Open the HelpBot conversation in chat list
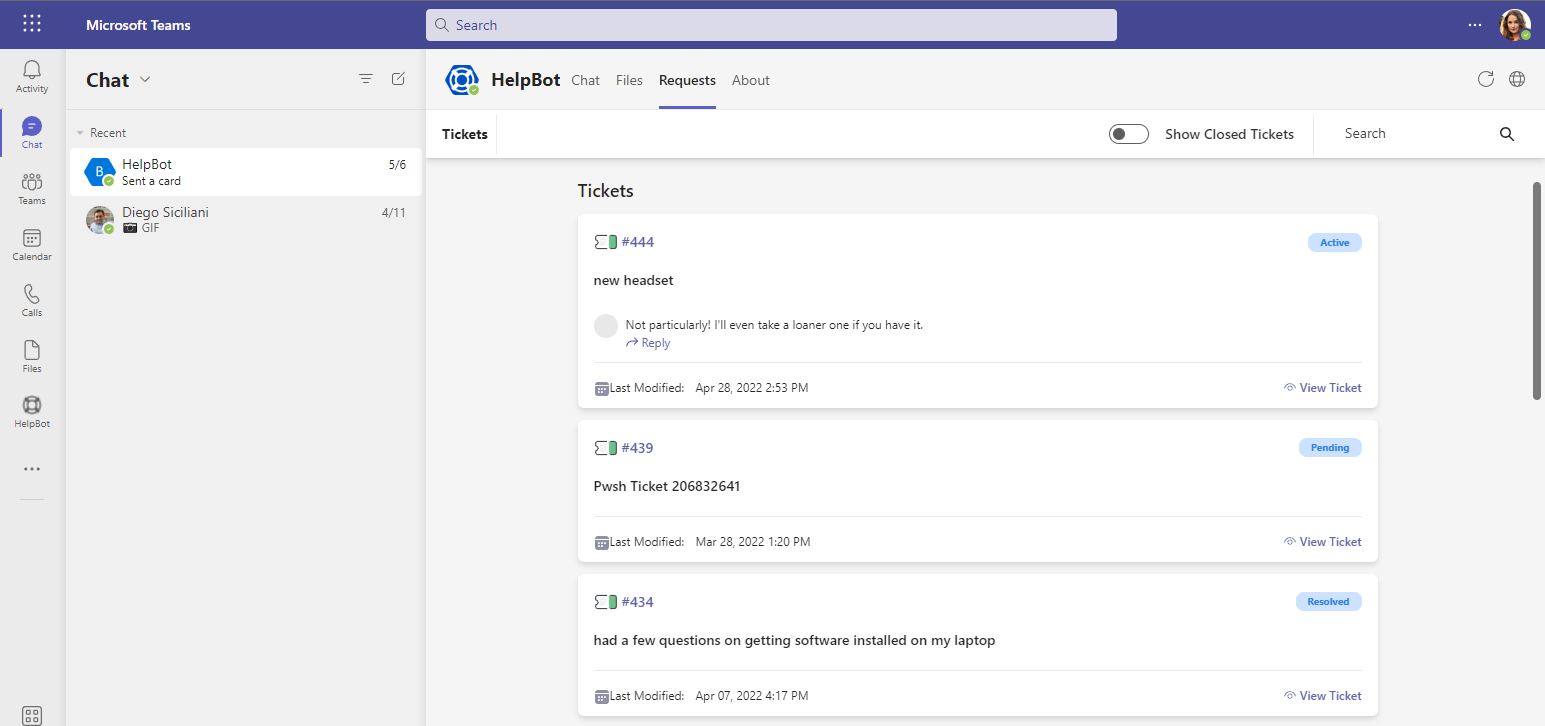 (245, 172)
